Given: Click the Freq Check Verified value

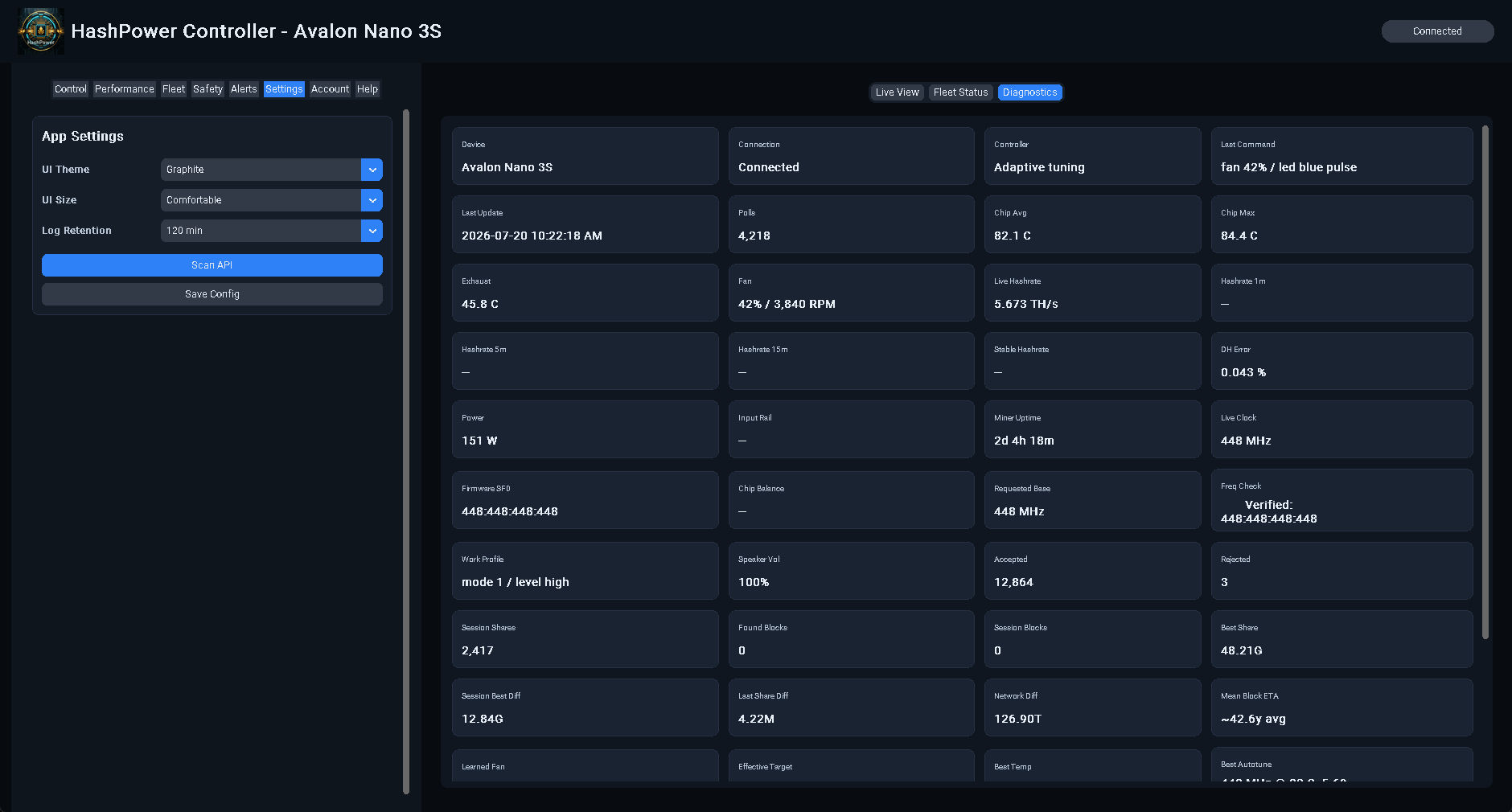Looking at the screenshot, I should [x=1269, y=511].
